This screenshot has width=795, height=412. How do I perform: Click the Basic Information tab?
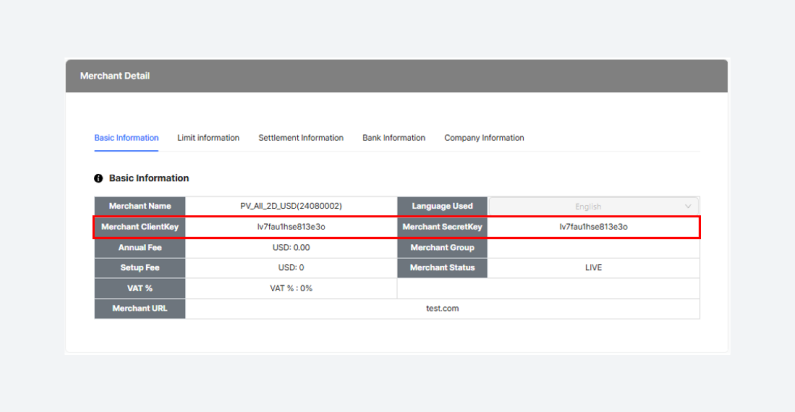(x=126, y=138)
